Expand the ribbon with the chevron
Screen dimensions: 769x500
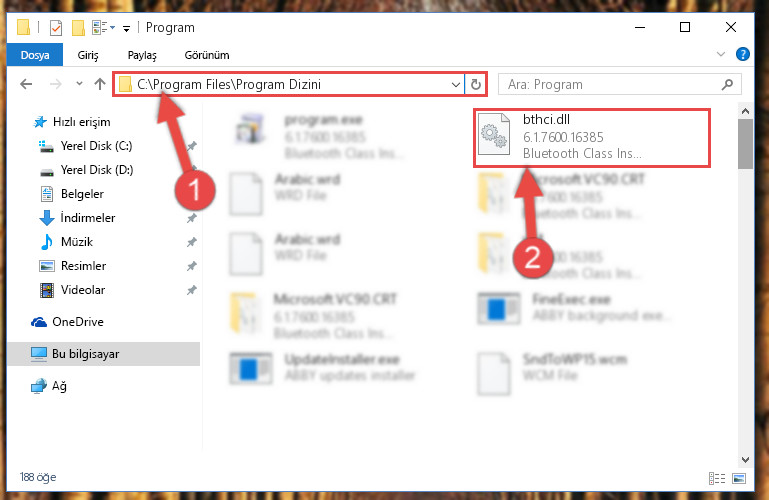(x=720, y=54)
